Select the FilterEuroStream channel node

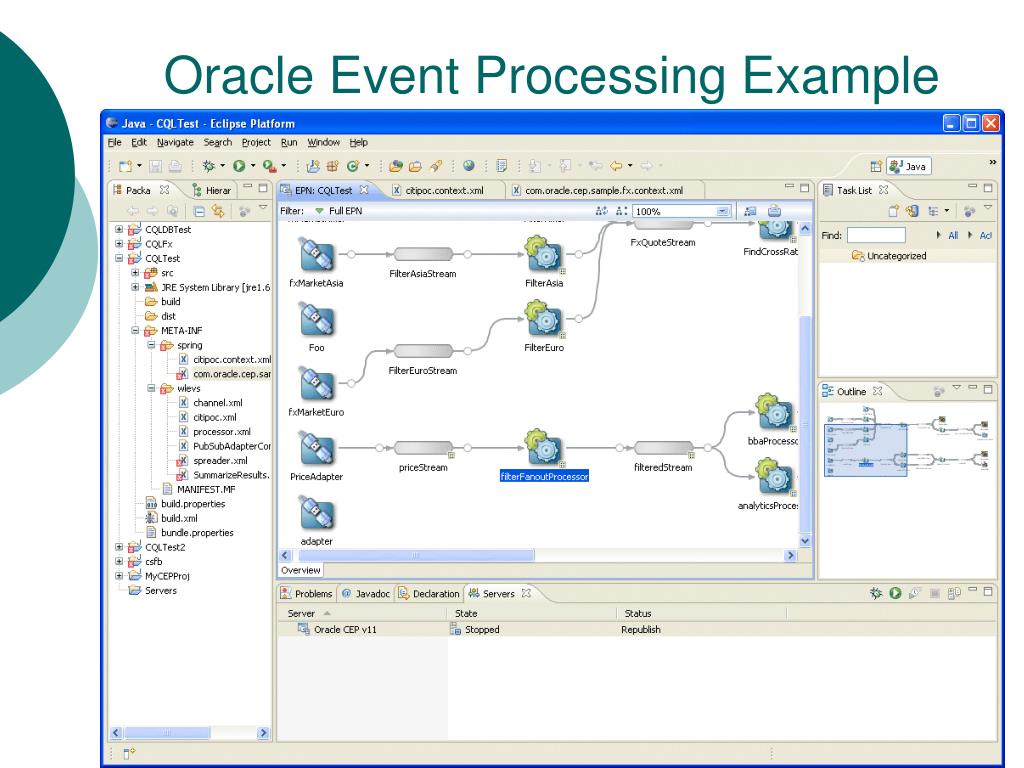click(423, 351)
